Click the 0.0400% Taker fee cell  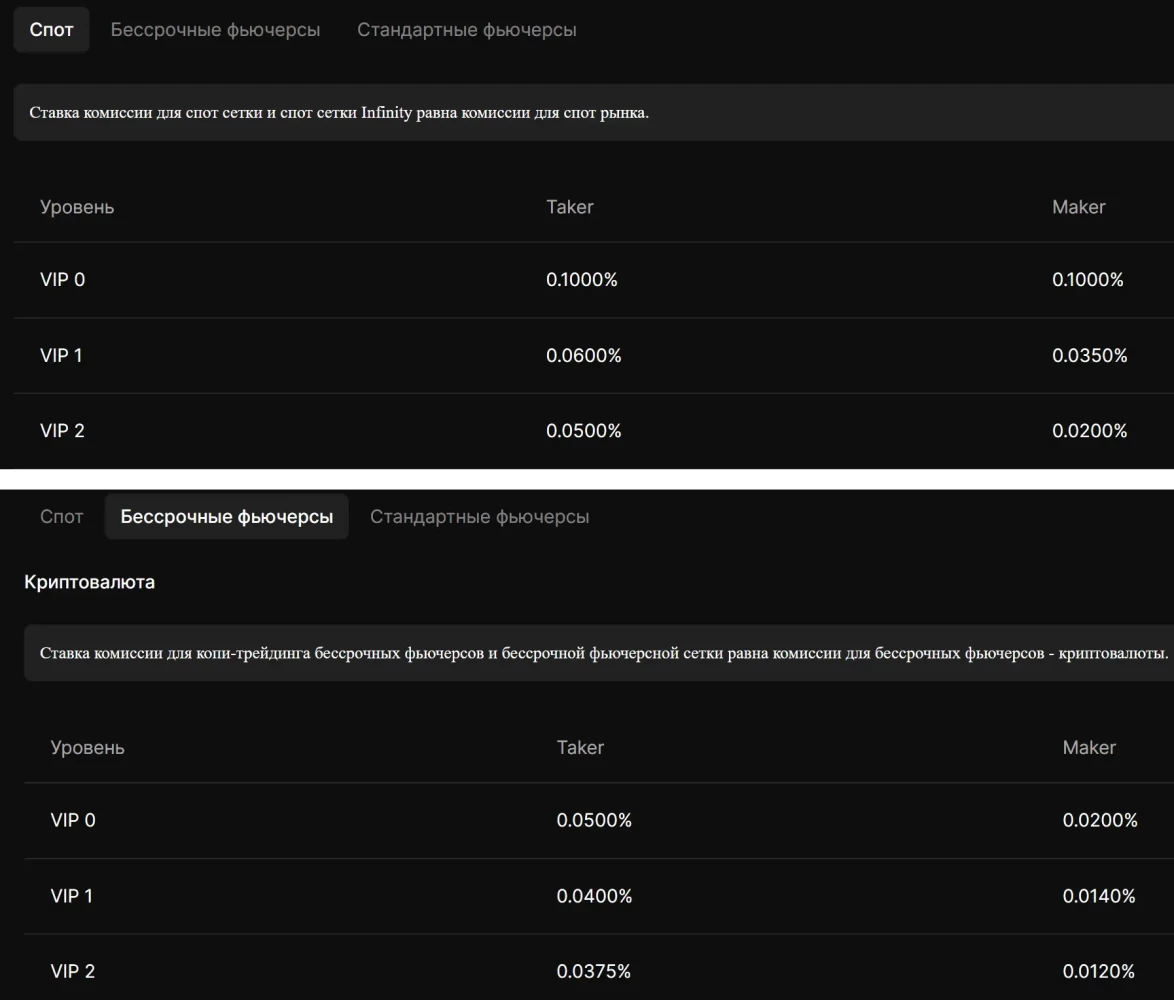pyautogui.click(x=594, y=896)
